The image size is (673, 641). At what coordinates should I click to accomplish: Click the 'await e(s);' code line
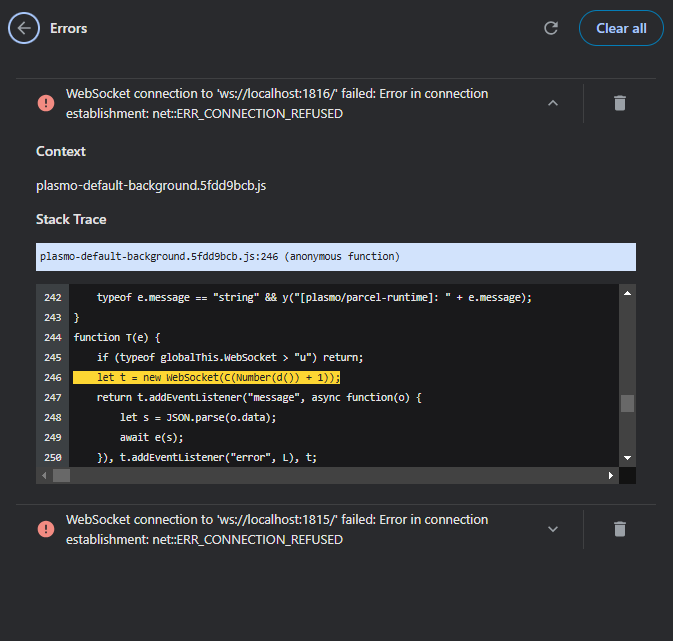click(x=152, y=437)
